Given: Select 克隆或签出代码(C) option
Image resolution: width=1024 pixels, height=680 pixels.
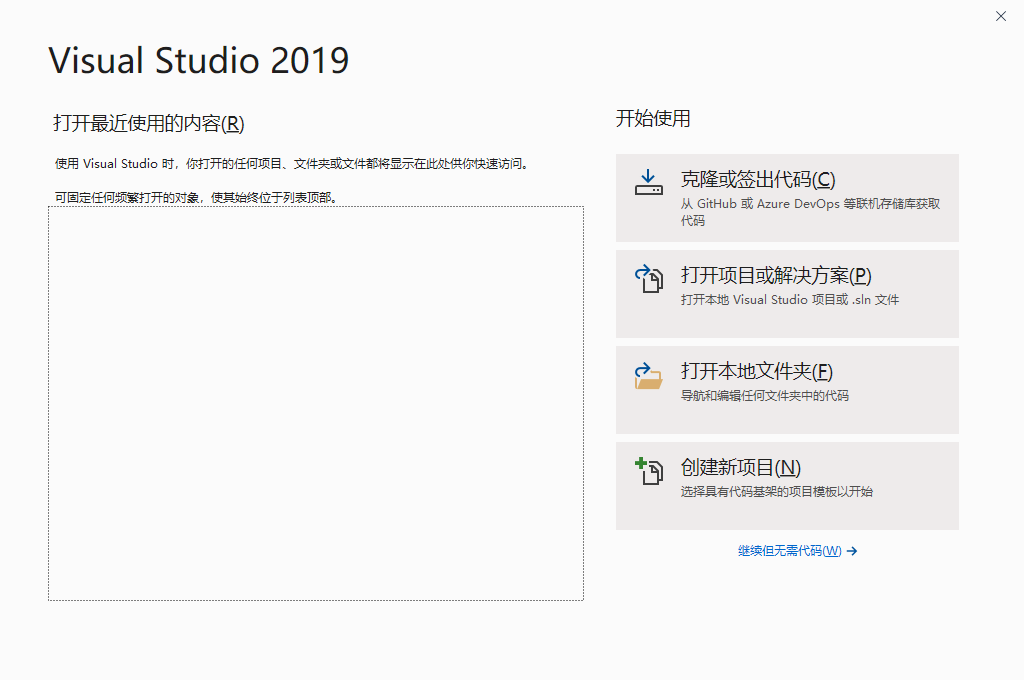Looking at the screenshot, I should pyautogui.click(x=787, y=198).
